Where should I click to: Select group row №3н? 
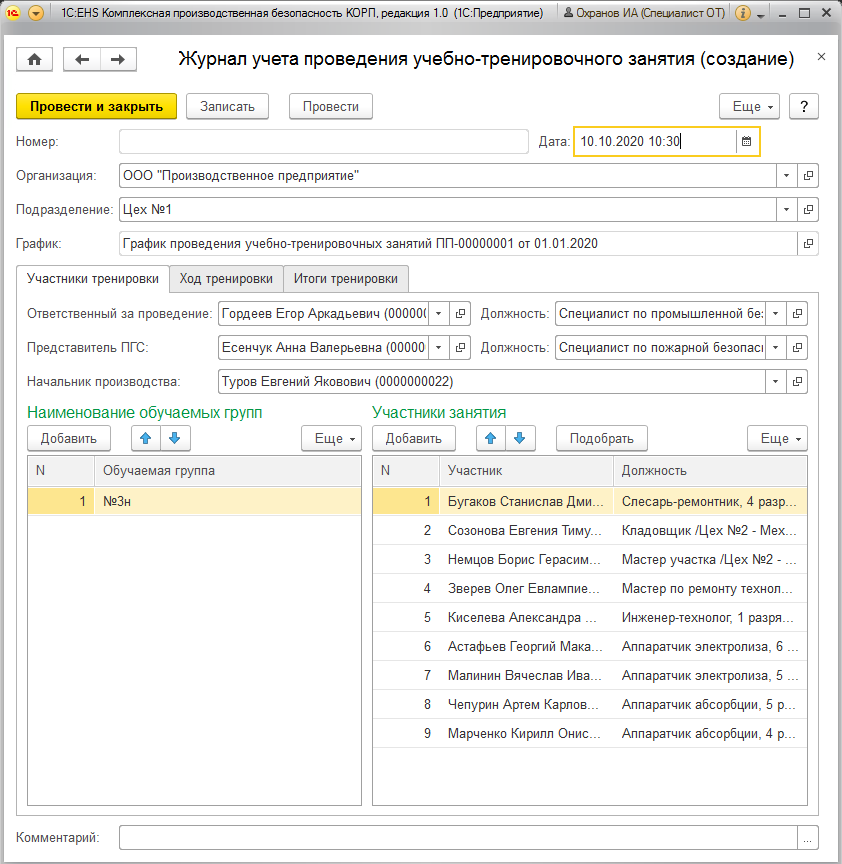(x=195, y=501)
